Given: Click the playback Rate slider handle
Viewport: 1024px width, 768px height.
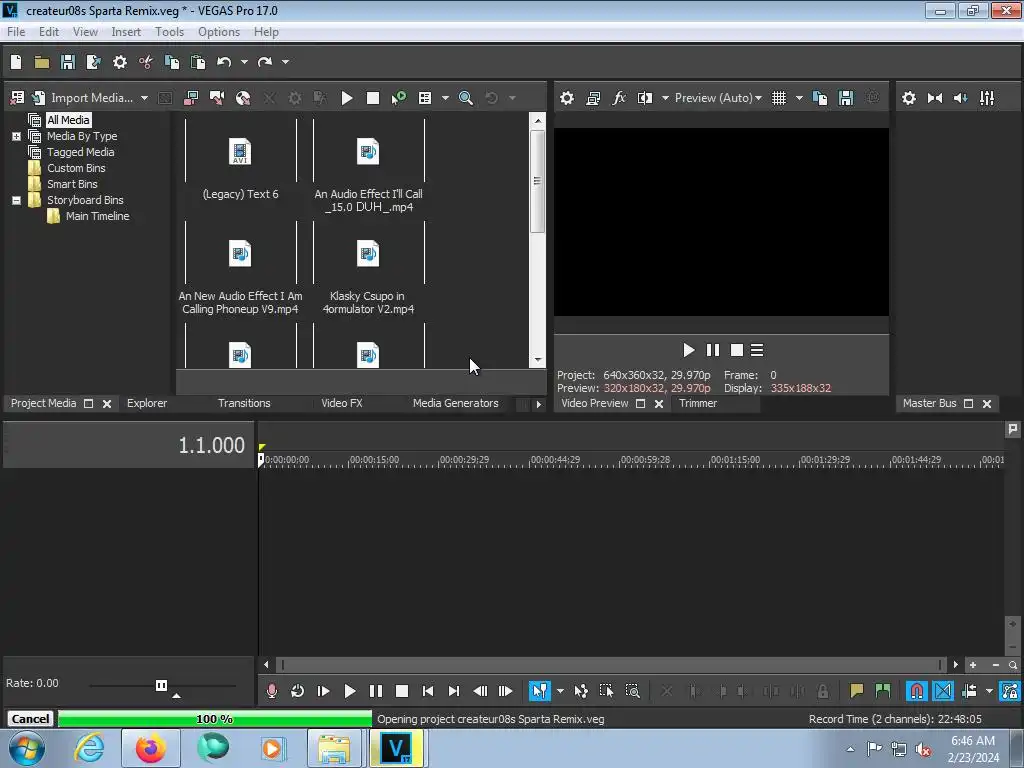Looking at the screenshot, I should 161,685.
